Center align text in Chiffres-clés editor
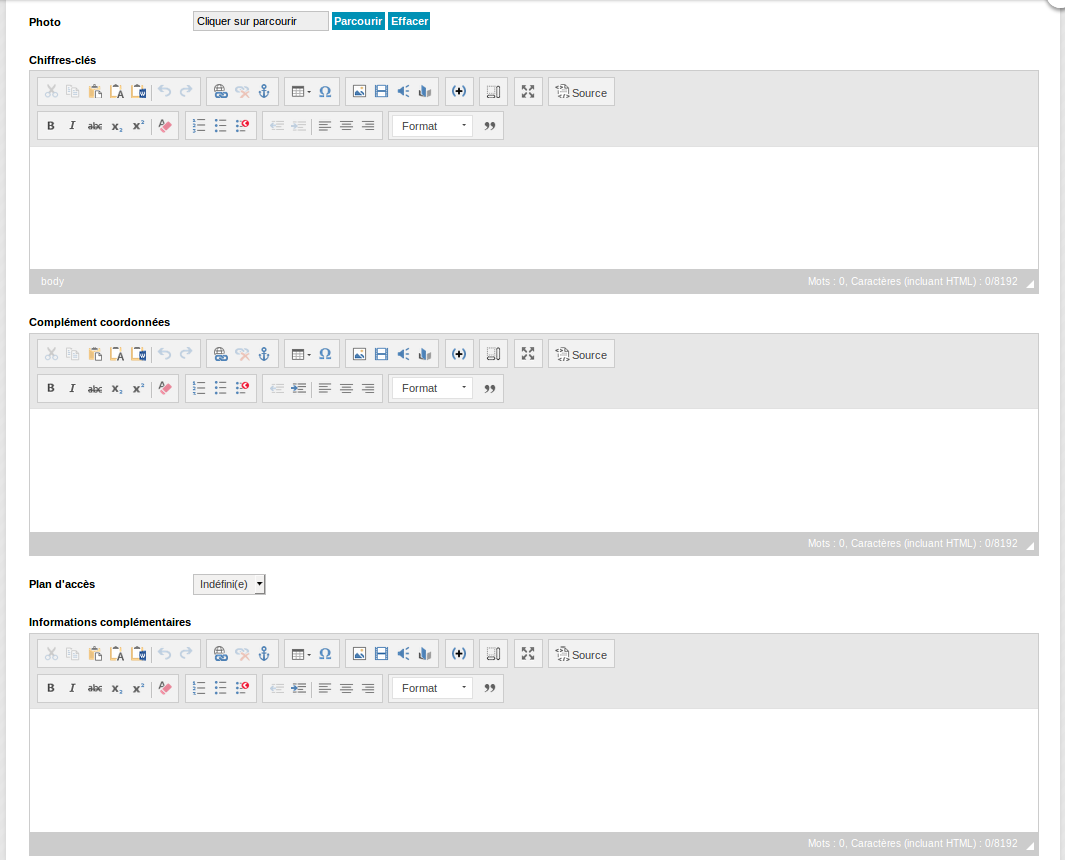 pos(346,126)
